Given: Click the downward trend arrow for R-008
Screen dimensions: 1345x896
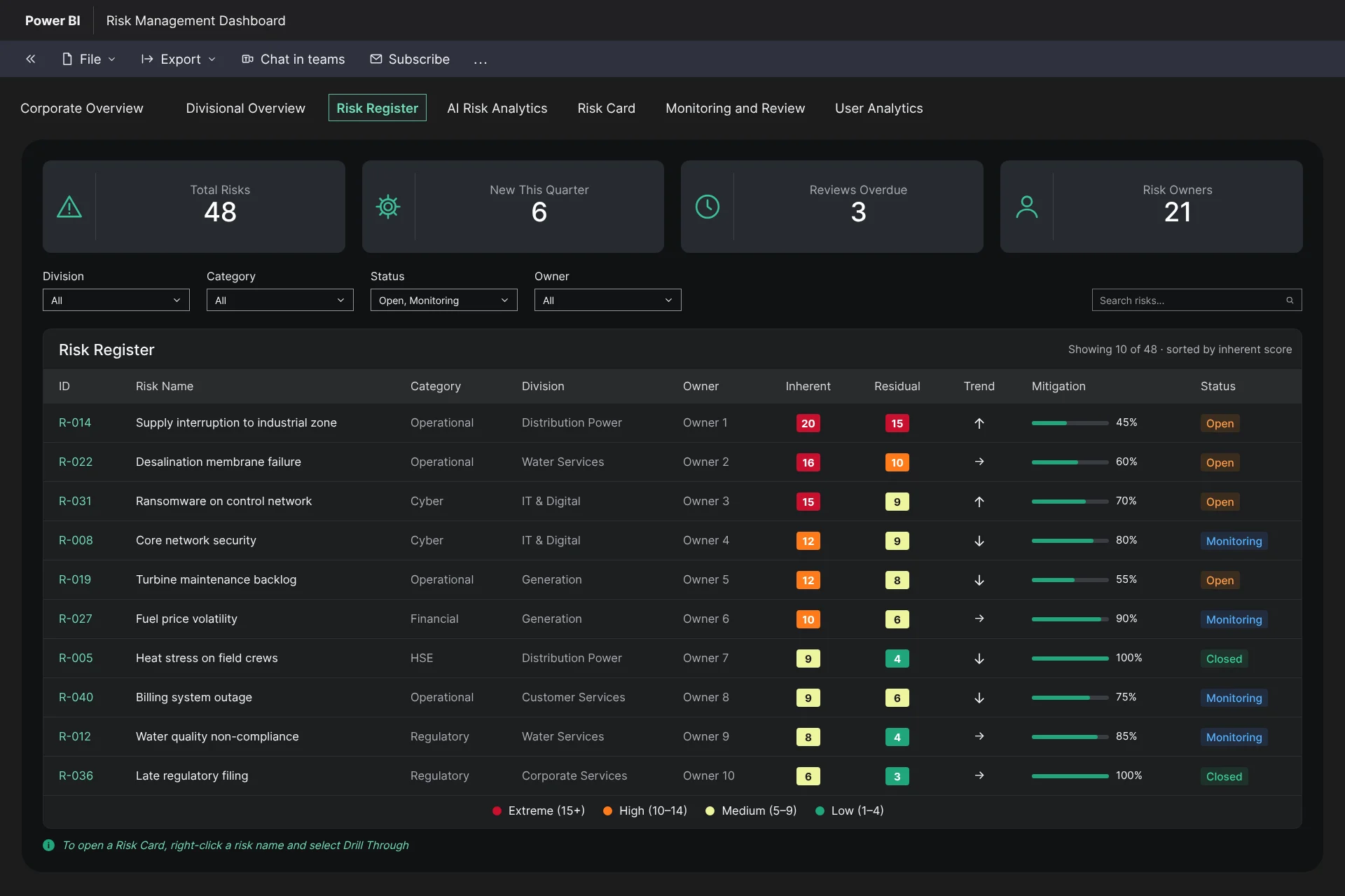Looking at the screenshot, I should click(979, 541).
